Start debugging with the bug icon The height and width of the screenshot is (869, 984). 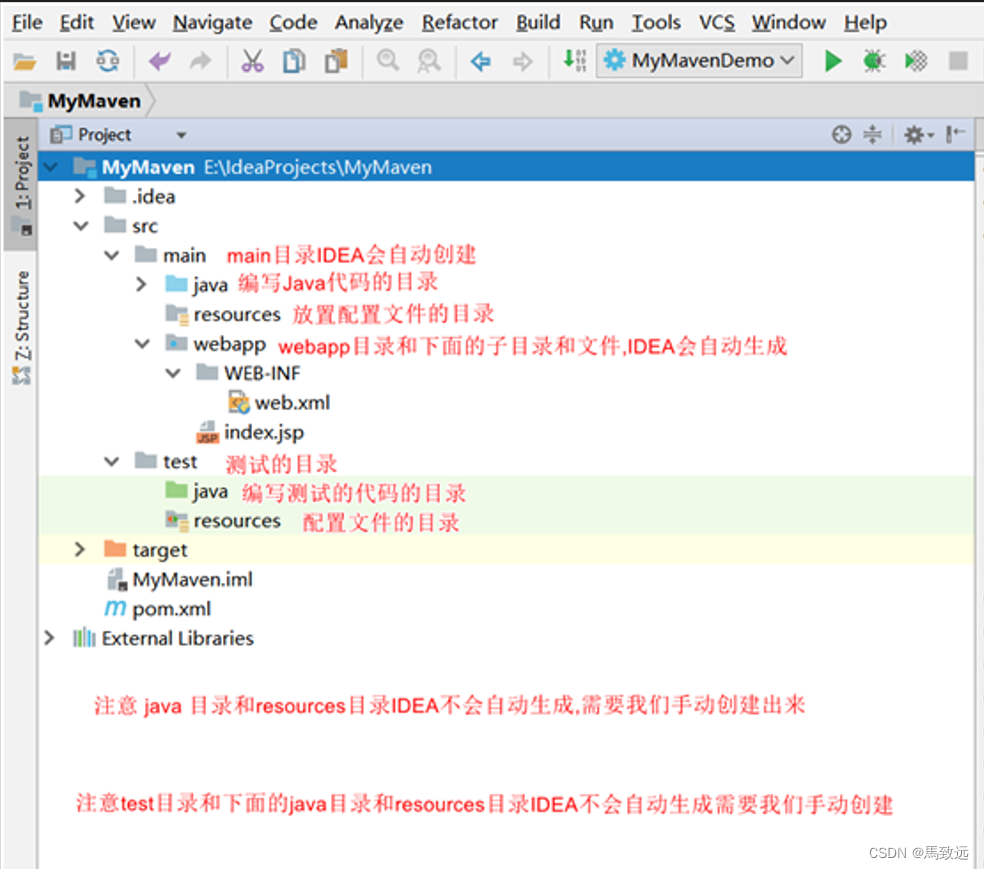874,61
